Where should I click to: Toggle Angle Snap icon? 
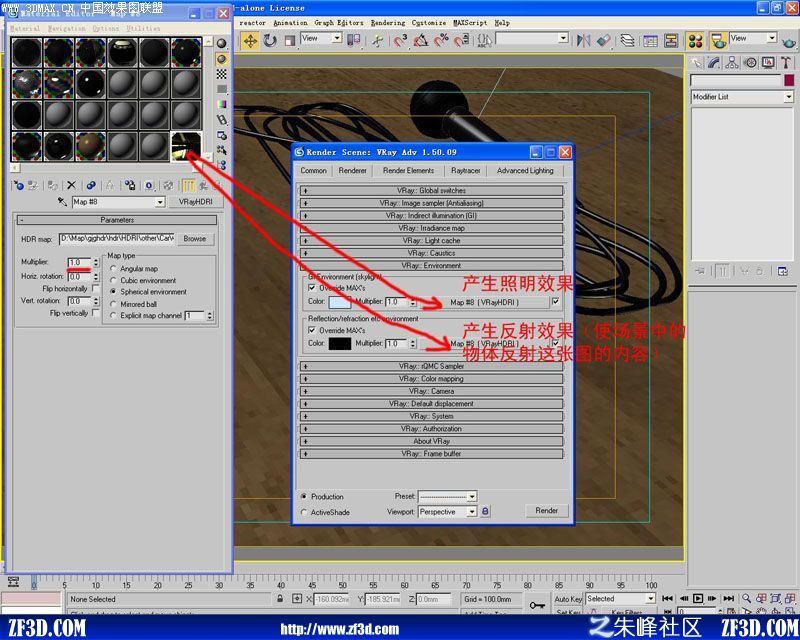420,40
